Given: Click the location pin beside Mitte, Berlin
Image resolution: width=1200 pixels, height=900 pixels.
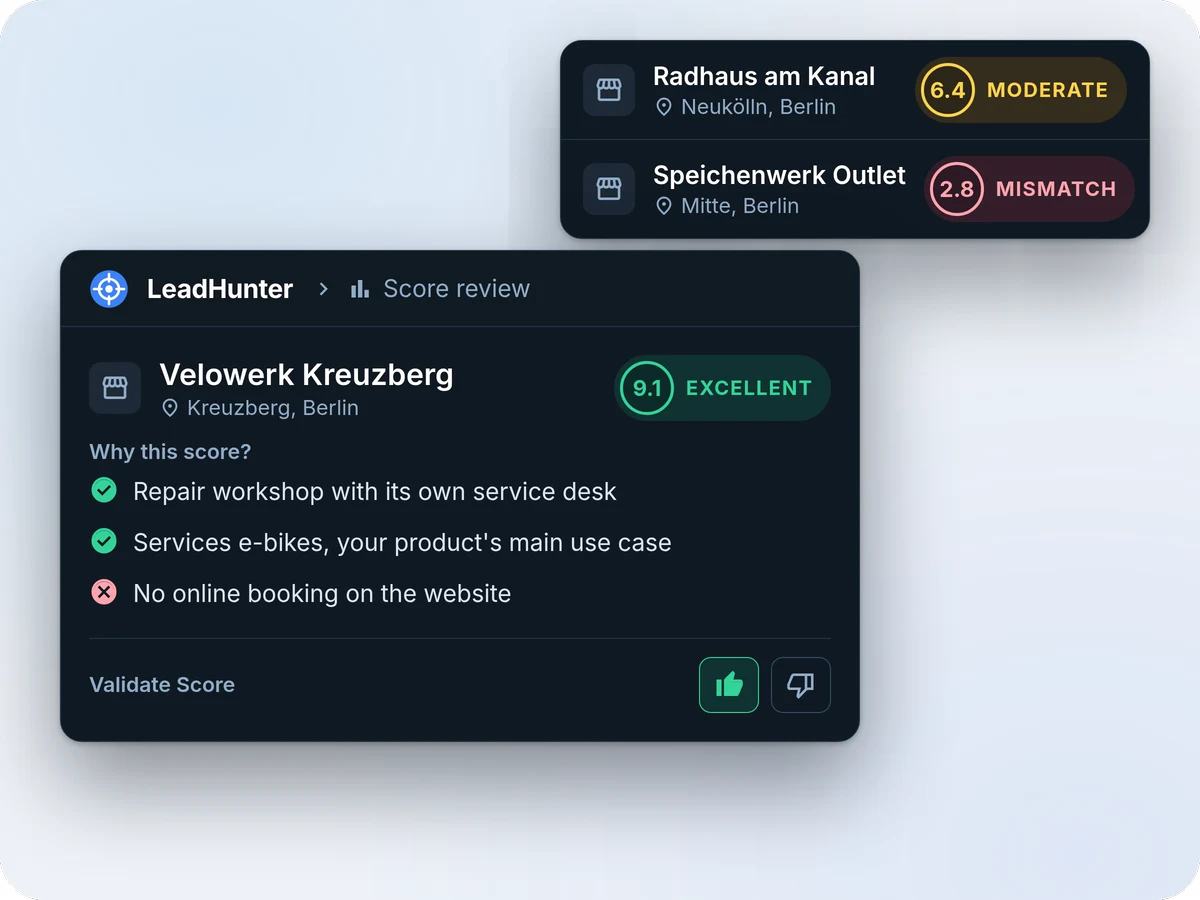Looking at the screenshot, I should (664, 206).
